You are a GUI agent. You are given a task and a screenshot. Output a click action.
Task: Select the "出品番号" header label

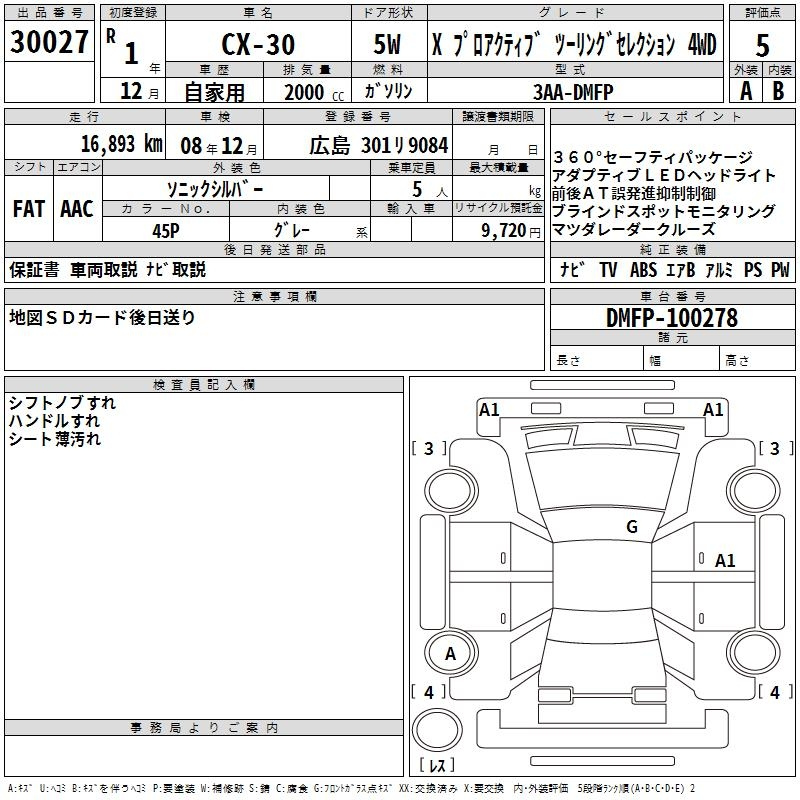coord(49,13)
